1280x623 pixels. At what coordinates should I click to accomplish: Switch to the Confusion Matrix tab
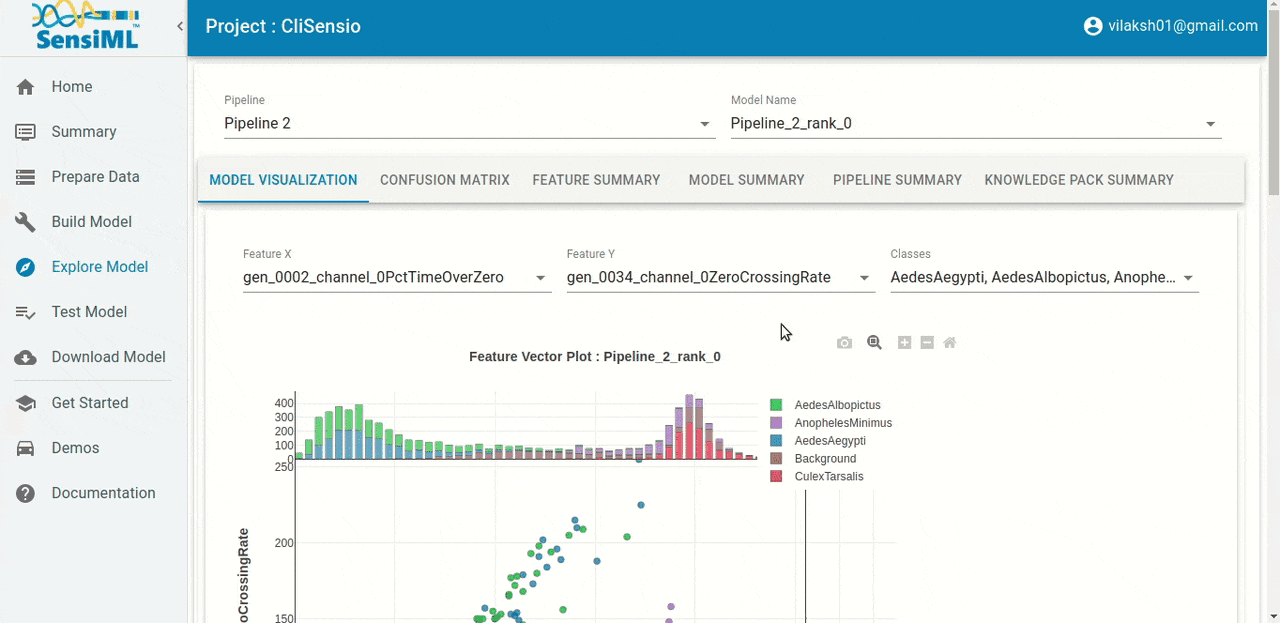(x=445, y=180)
